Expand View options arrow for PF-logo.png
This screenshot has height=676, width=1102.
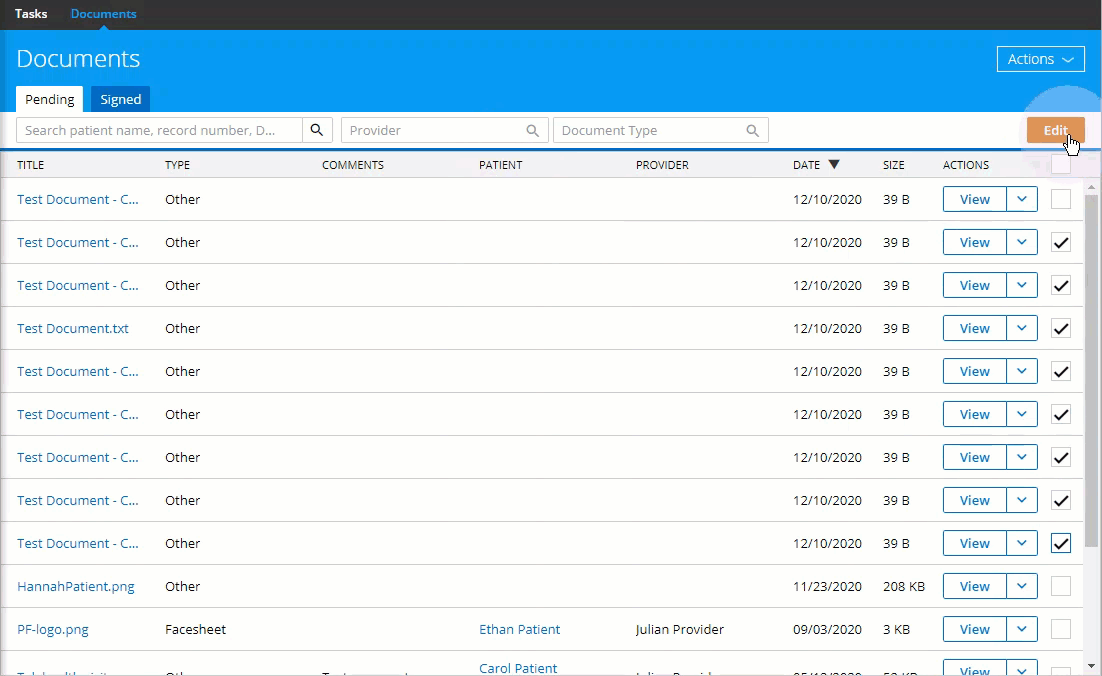(1021, 629)
